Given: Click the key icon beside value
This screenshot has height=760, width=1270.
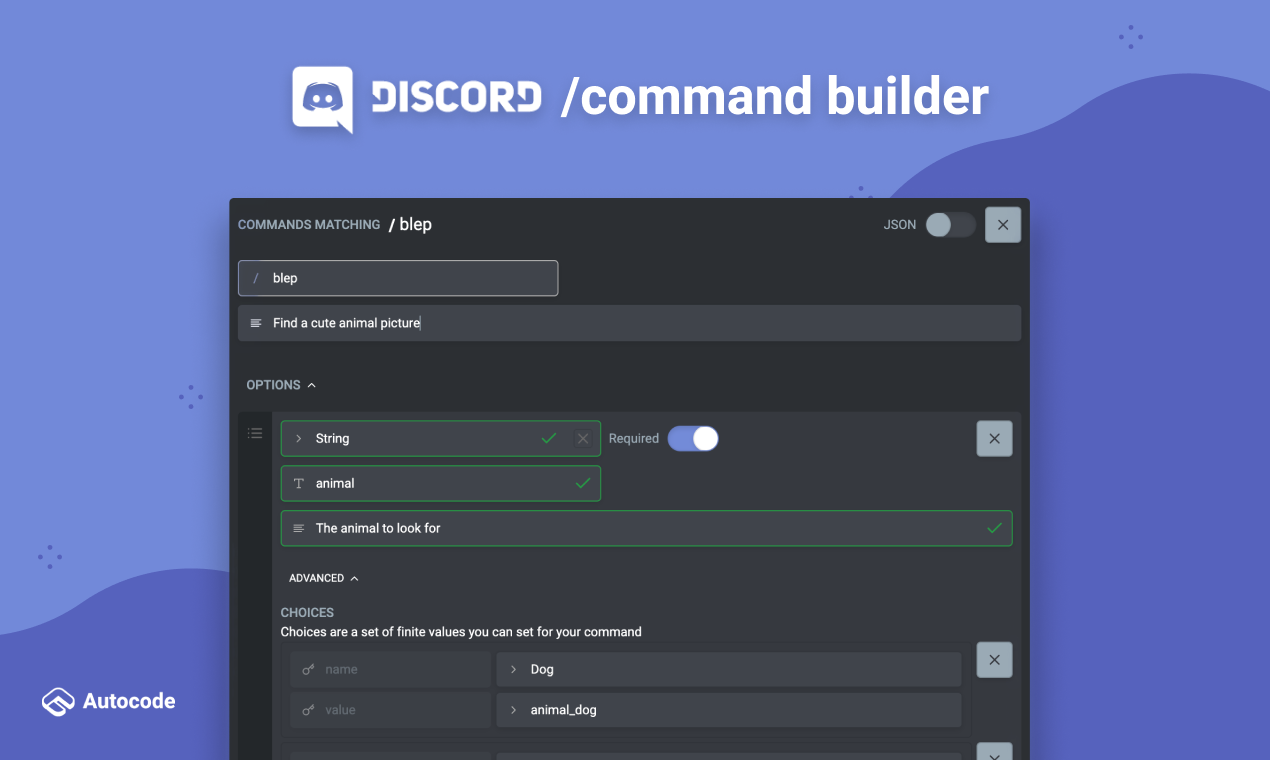Looking at the screenshot, I should (308, 710).
